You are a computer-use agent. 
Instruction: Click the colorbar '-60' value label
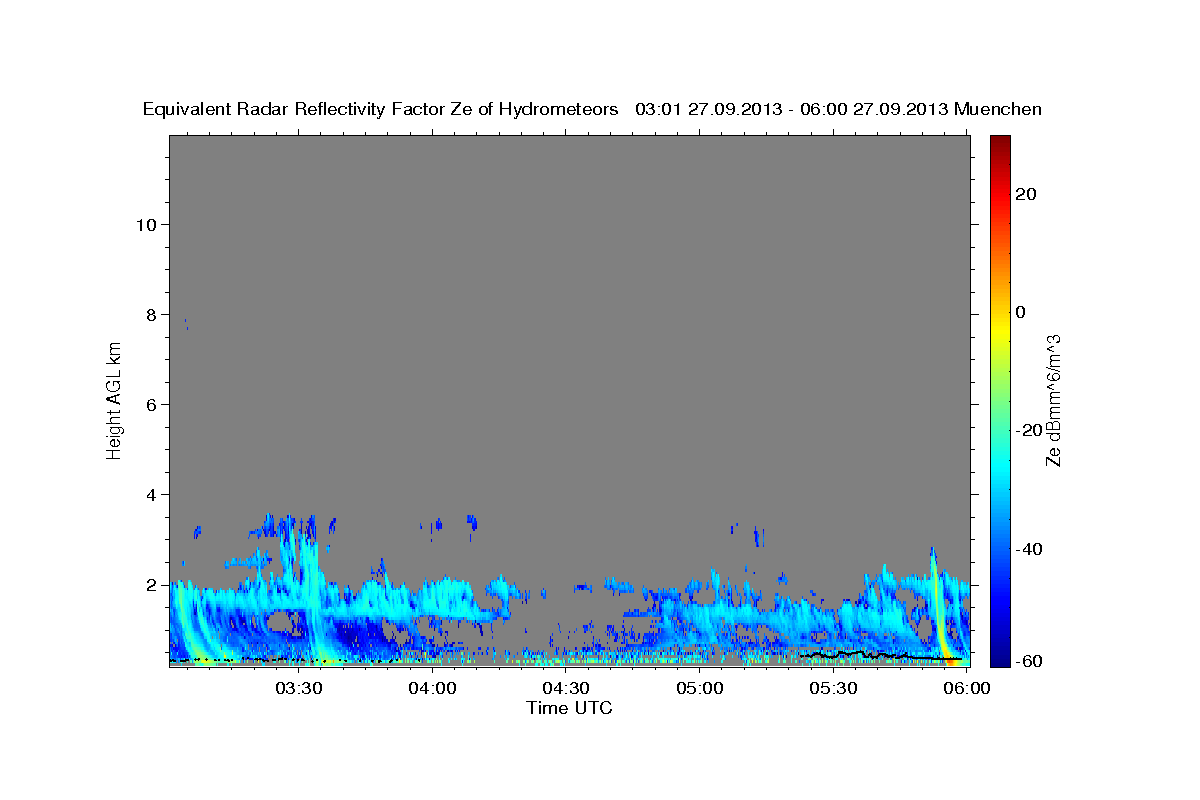tap(1029, 661)
